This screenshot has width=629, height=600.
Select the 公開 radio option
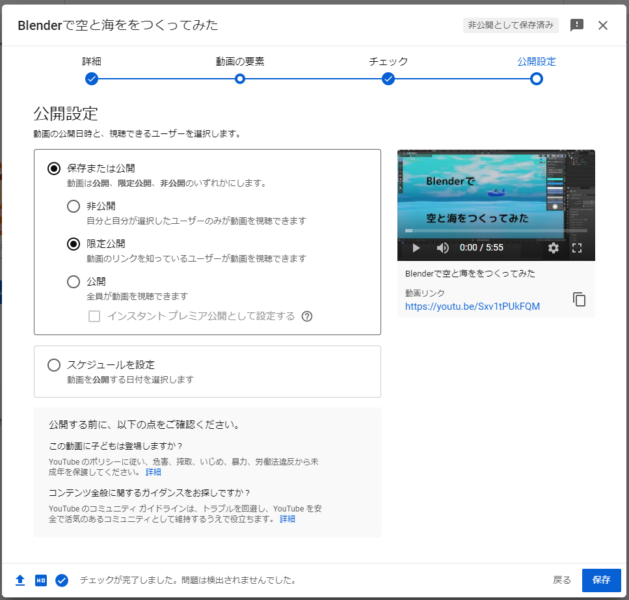click(x=73, y=282)
